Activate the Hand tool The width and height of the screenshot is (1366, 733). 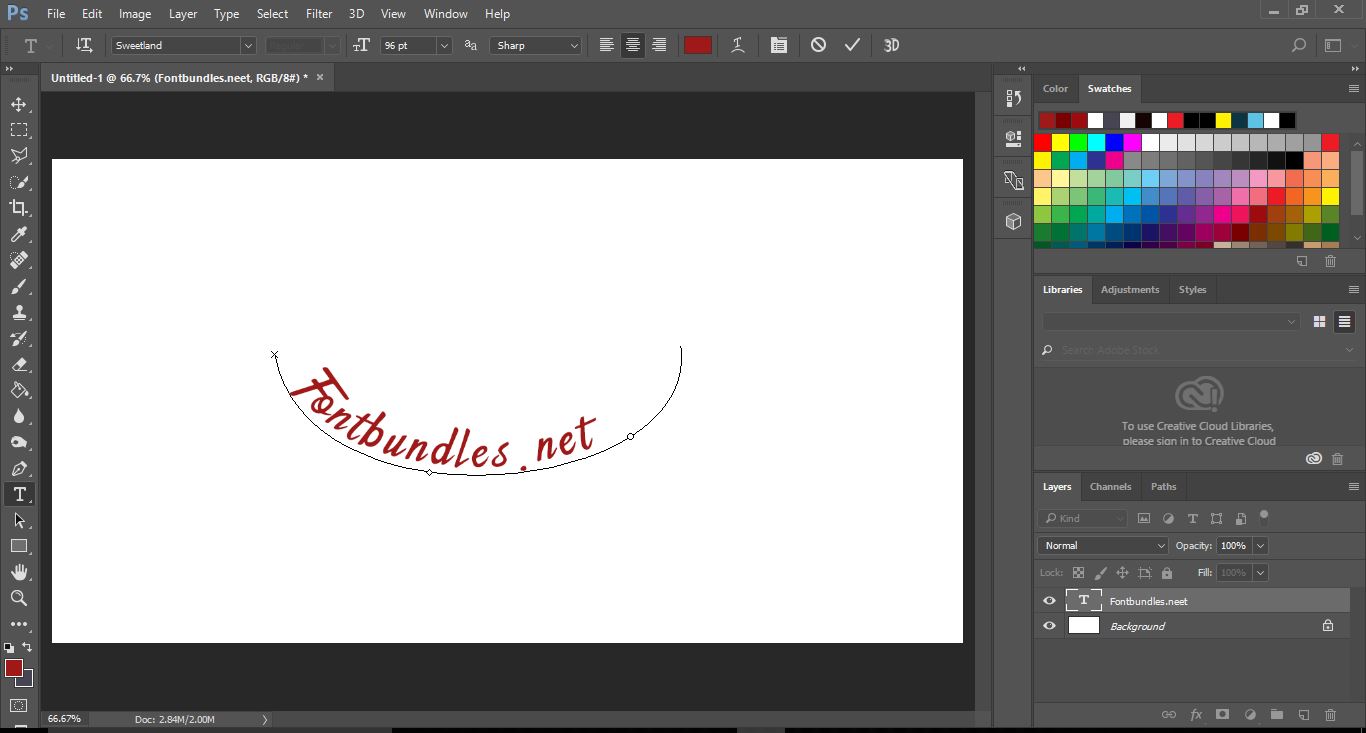tap(19, 572)
